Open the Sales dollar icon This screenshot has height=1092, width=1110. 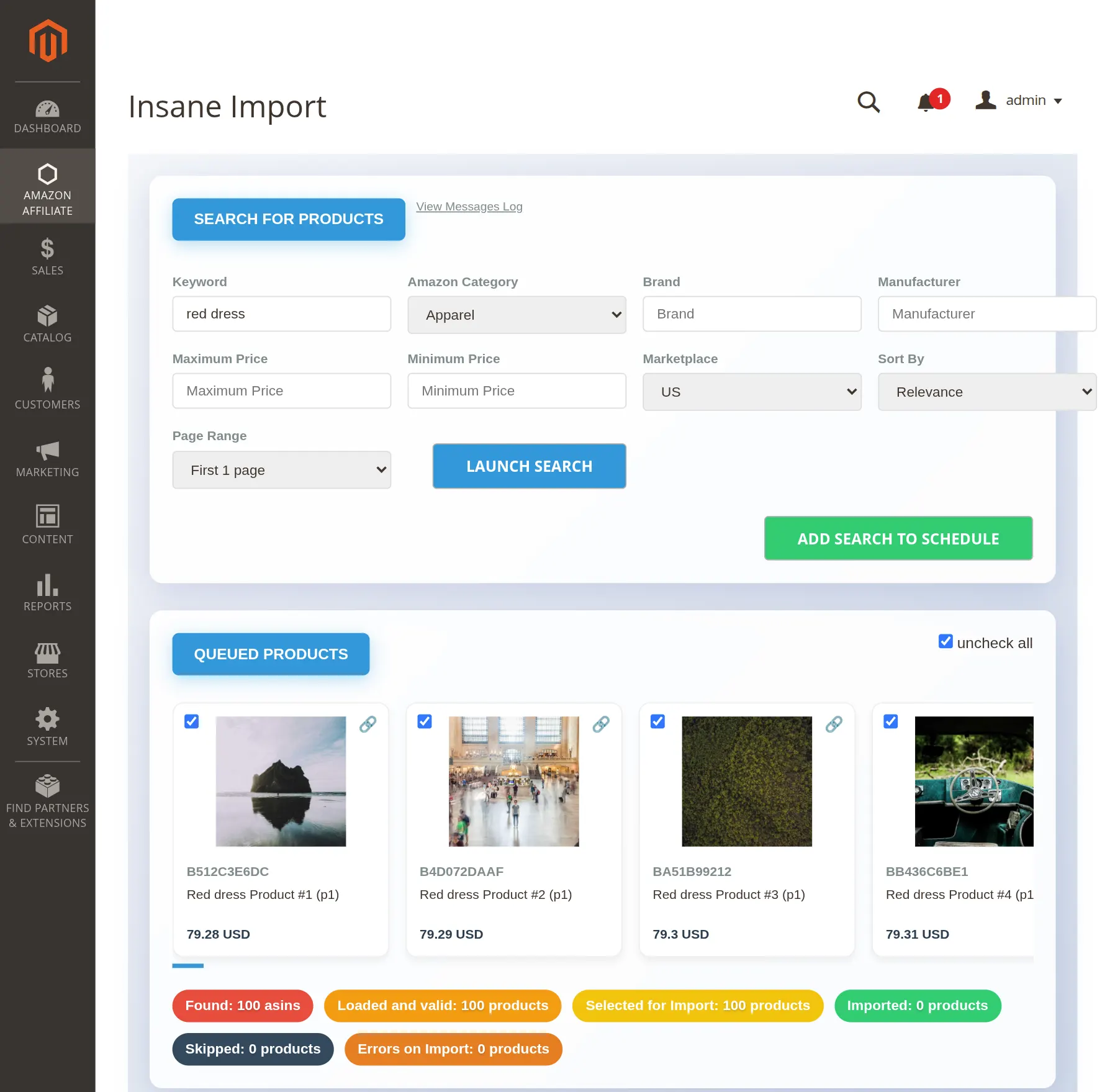pyautogui.click(x=47, y=248)
